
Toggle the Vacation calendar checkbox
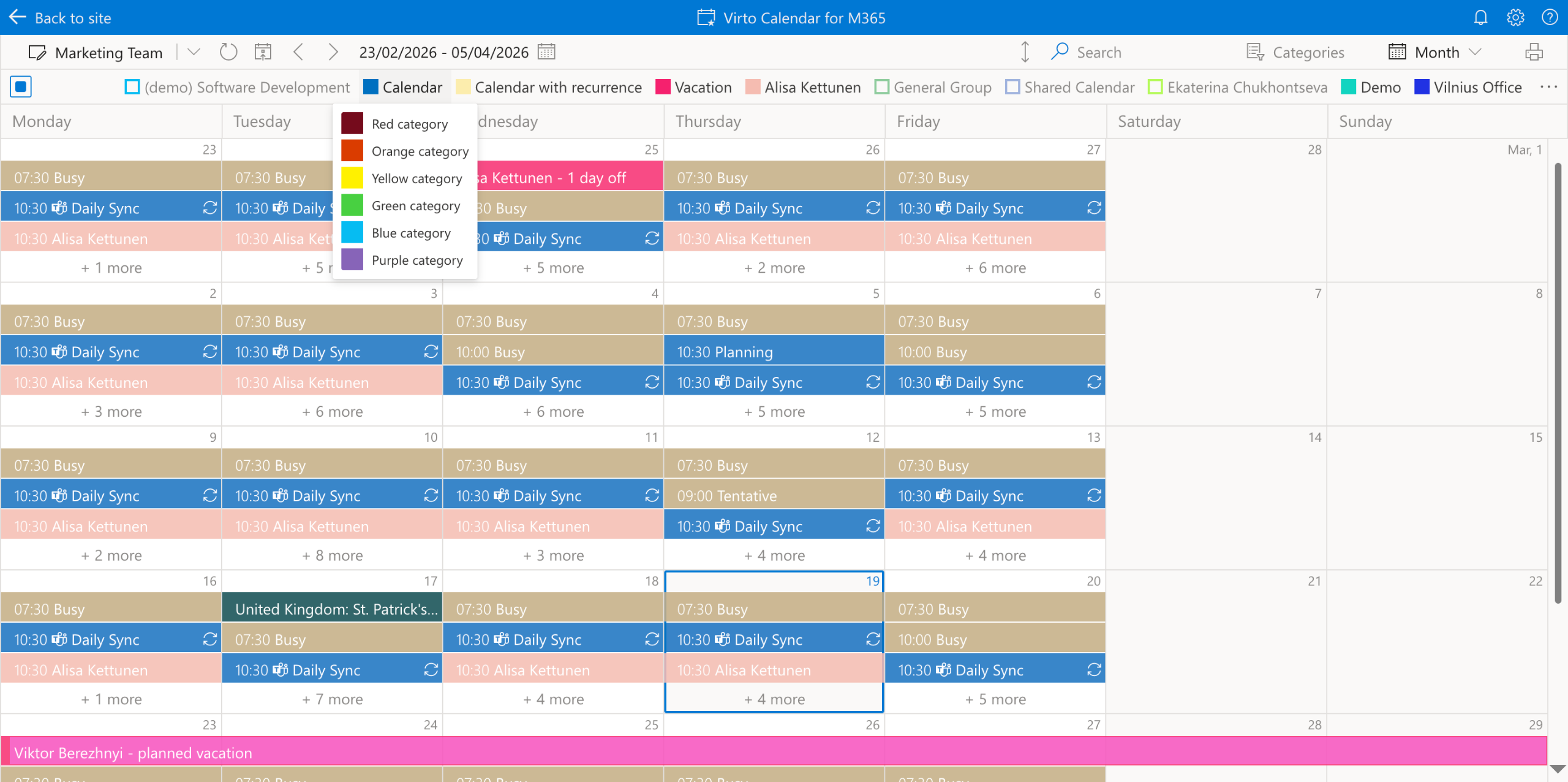(x=663, y=87)
